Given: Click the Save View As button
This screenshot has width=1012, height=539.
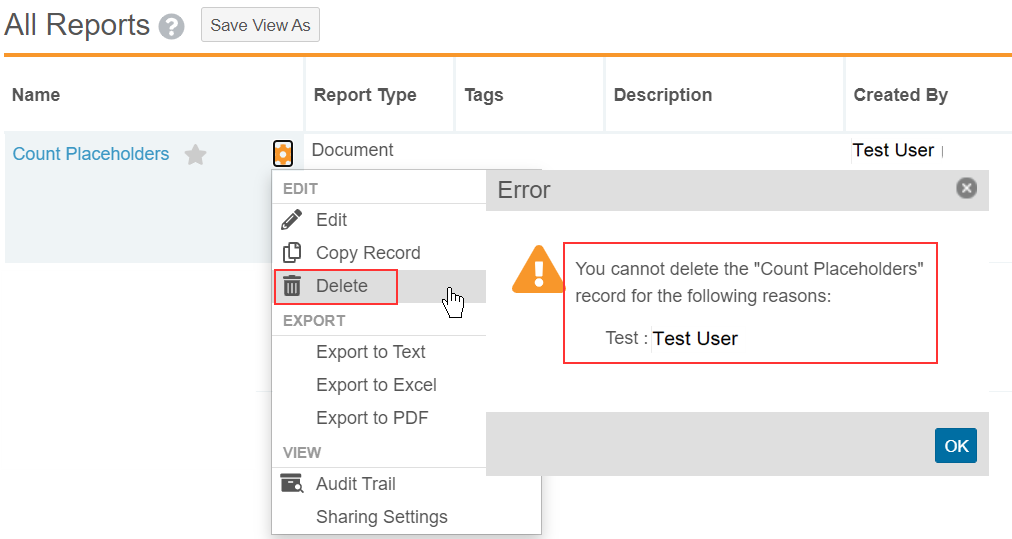Looking at the screenshot, I should 260,25.
